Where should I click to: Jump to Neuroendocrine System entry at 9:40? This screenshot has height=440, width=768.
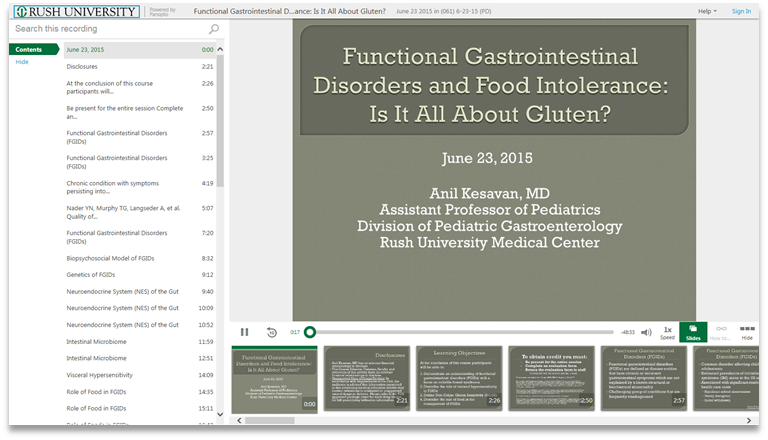click(140, 292)
